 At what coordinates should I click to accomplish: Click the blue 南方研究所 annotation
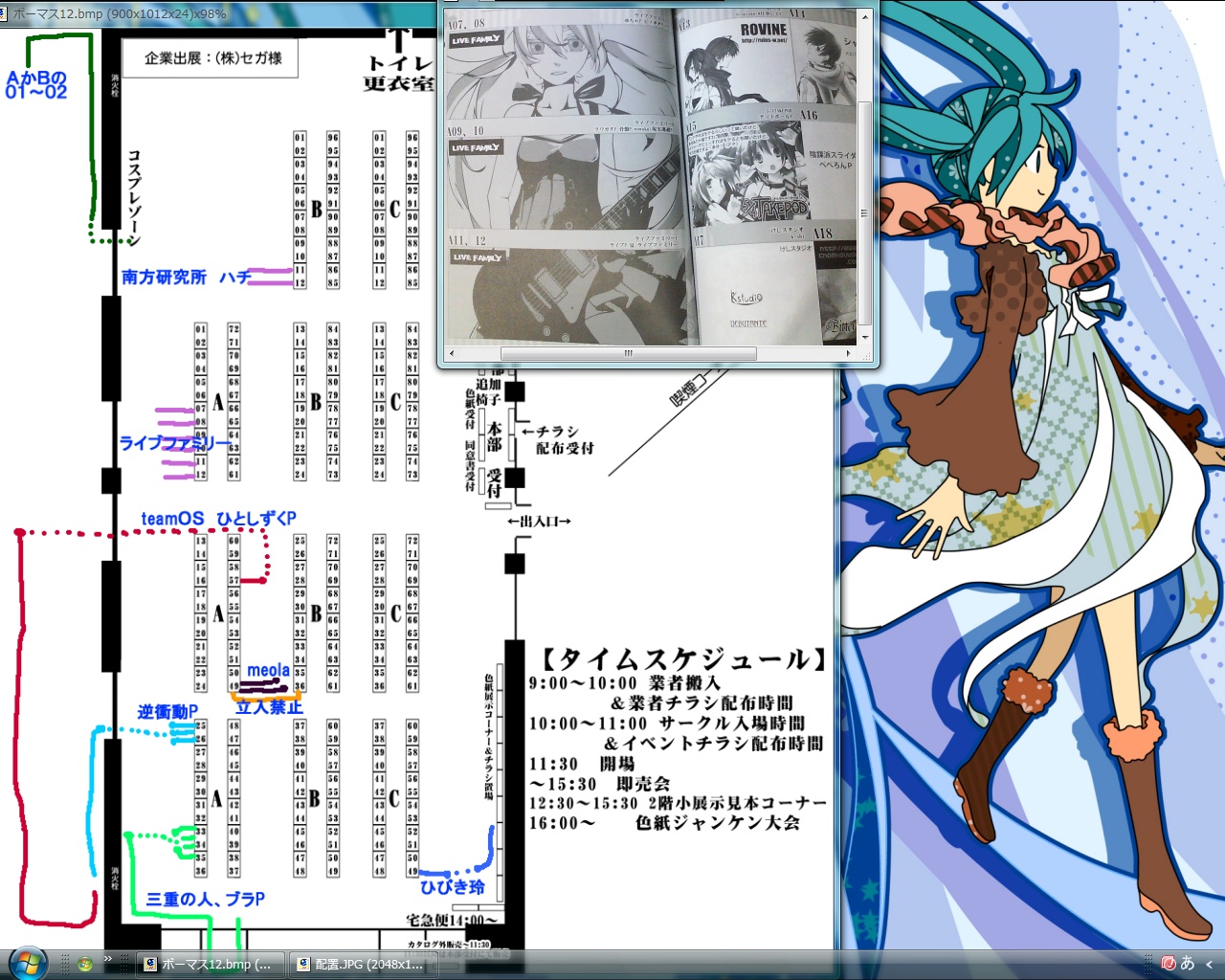pyautogui.click(x=164, y=278)
